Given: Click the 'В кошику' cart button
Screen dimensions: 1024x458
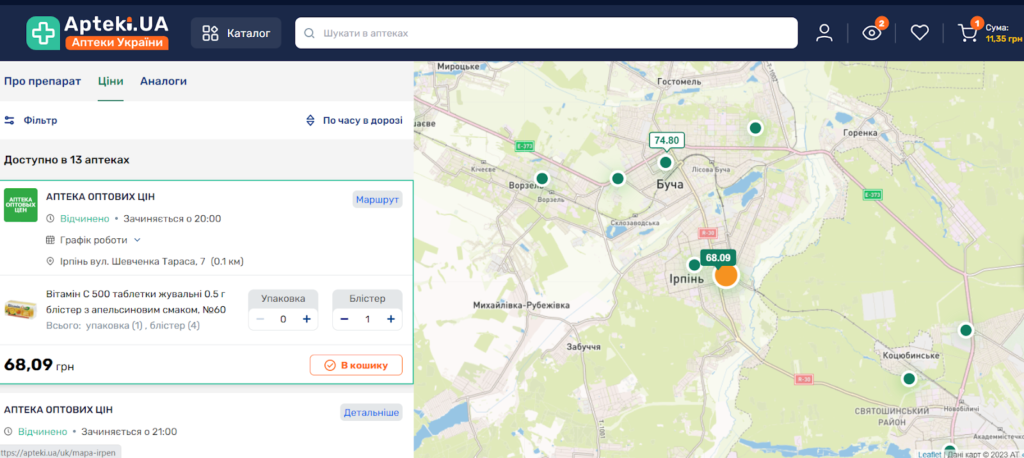Looking at the screenshot, I should pyautogui.click(x=356, y=365).
